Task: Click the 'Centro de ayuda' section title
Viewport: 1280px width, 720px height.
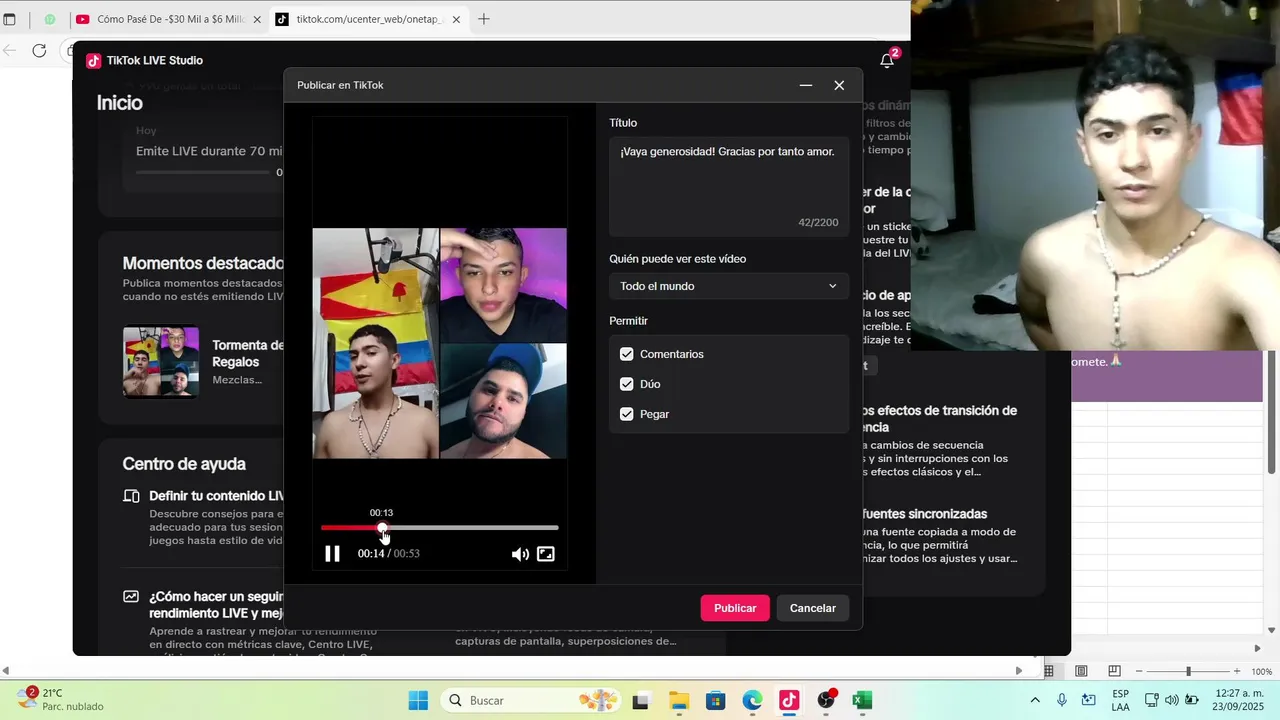Action: point(184,464)
